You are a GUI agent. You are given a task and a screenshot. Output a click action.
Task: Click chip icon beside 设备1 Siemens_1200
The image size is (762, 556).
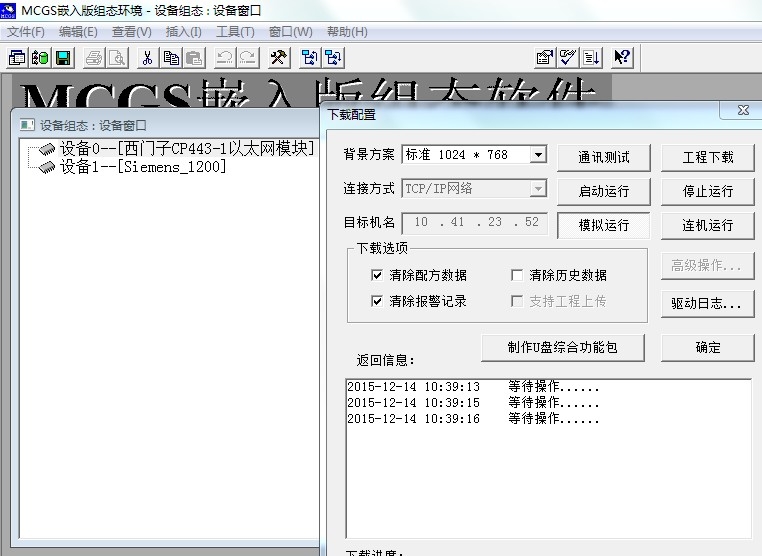(x=47, y=167)
